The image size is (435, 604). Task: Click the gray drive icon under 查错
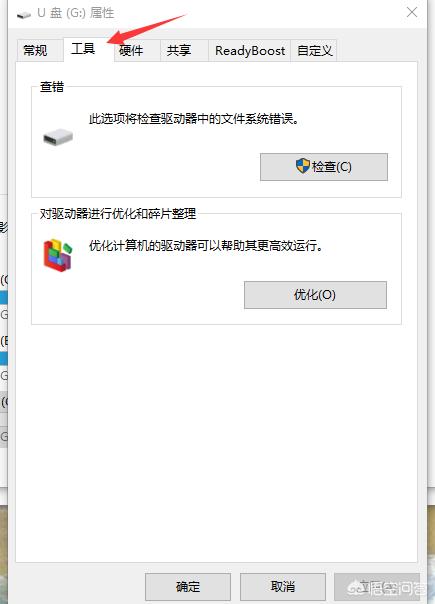[x=58, y=137]
